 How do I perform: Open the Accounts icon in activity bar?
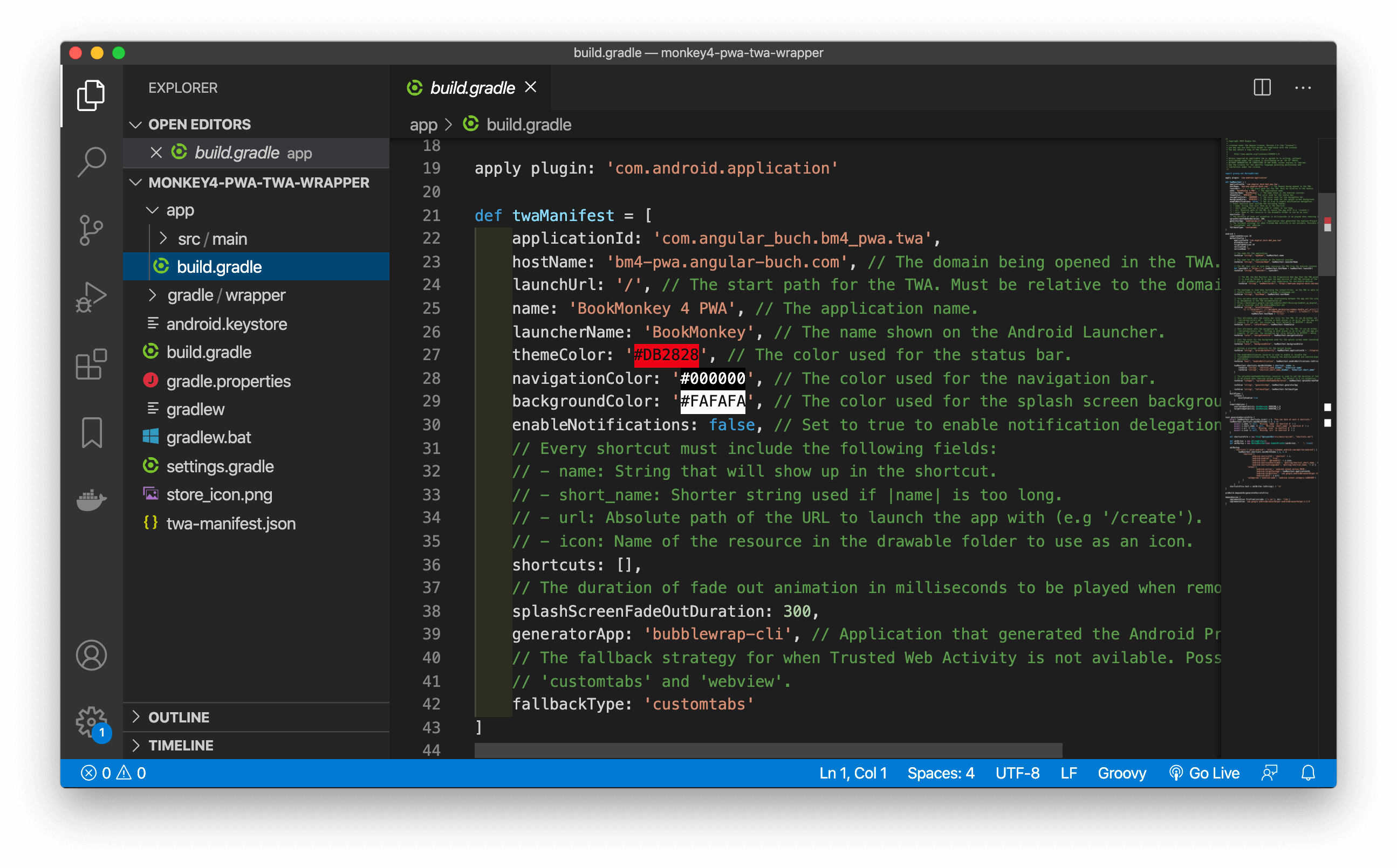tap(91, 656)
